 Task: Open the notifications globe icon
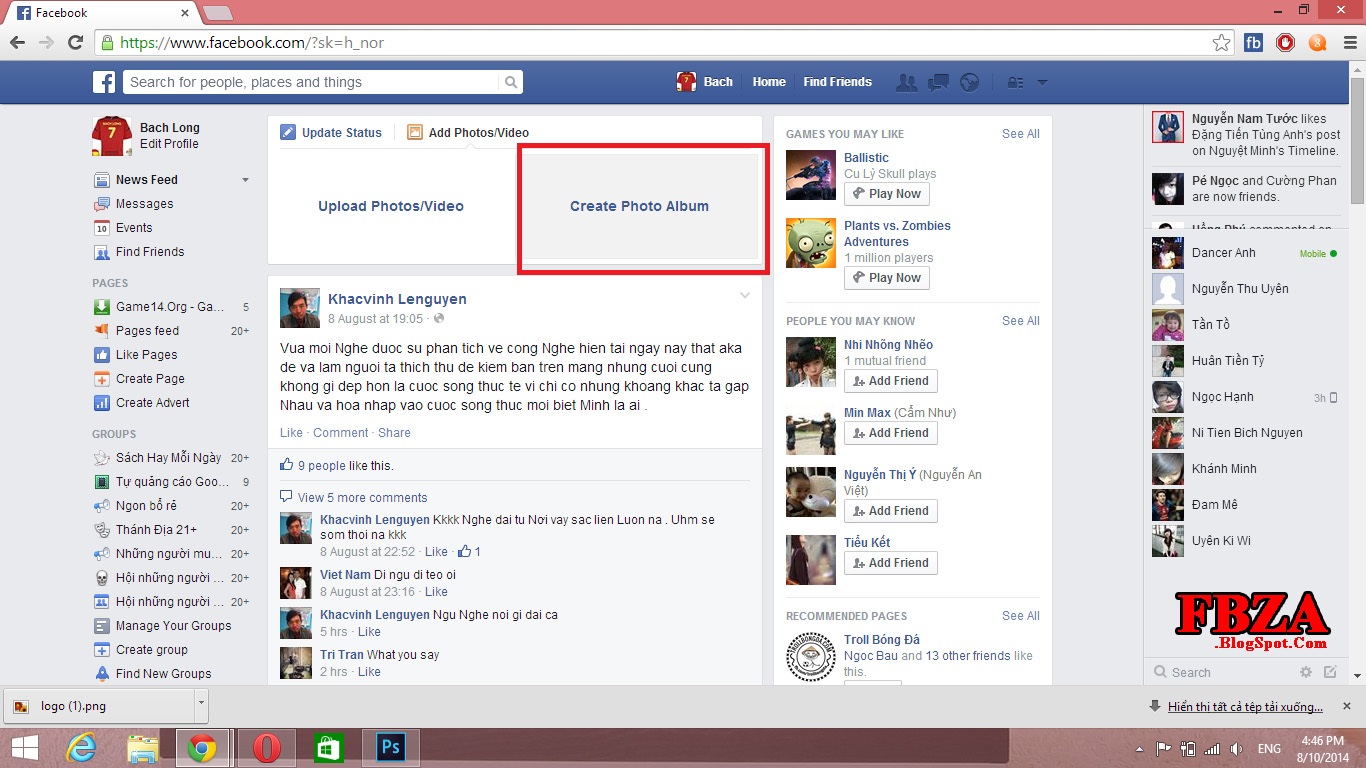[969, 82]
